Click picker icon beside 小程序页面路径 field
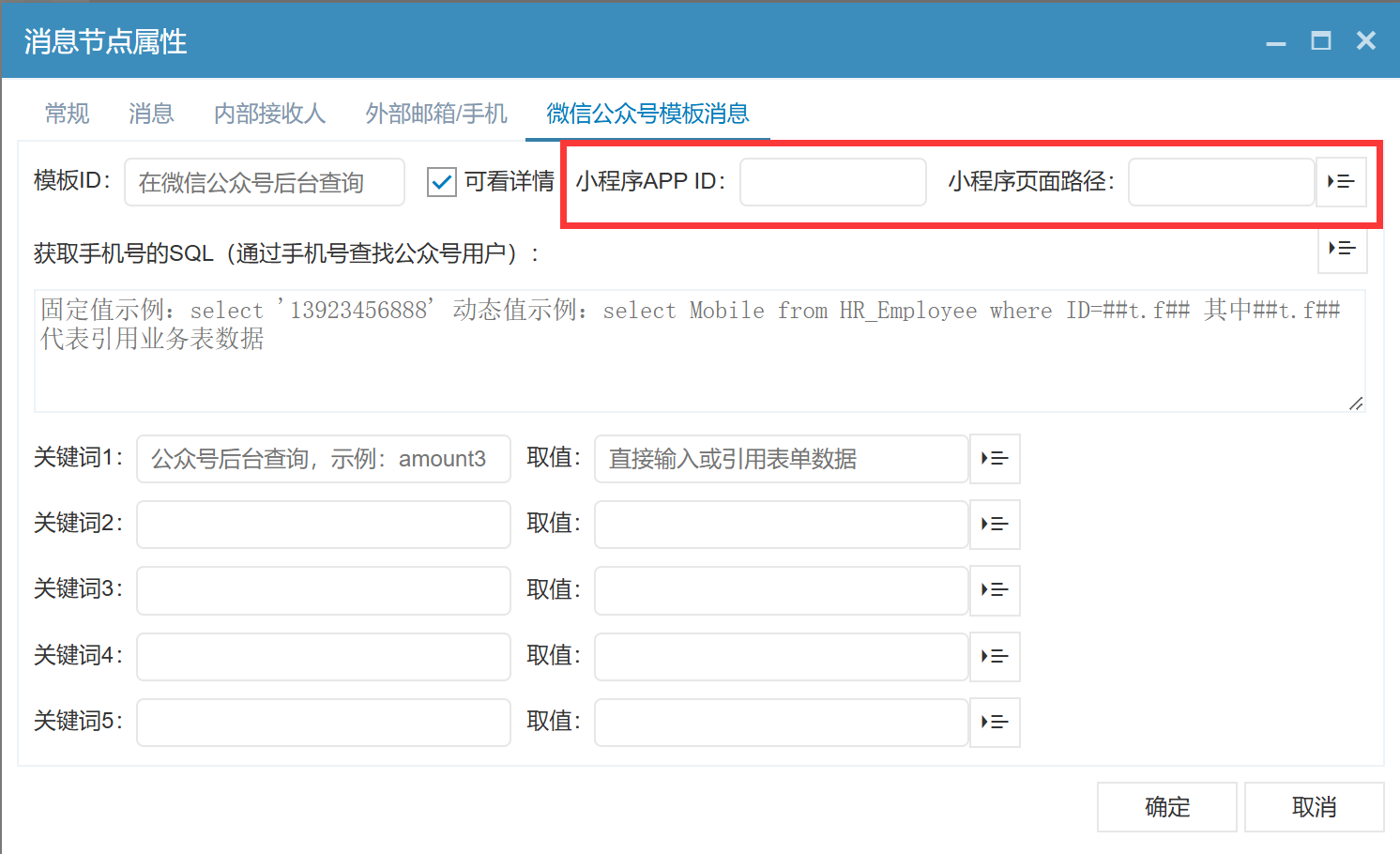Viewport: 1400px width, 854px height. [x=1341, y=181]
